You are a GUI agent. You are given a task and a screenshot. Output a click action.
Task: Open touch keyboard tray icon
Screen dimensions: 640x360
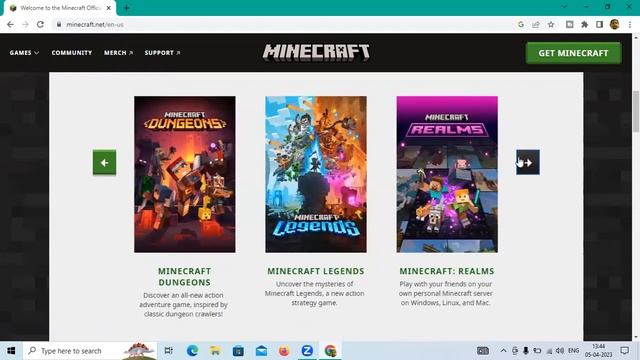click(483, 351)
